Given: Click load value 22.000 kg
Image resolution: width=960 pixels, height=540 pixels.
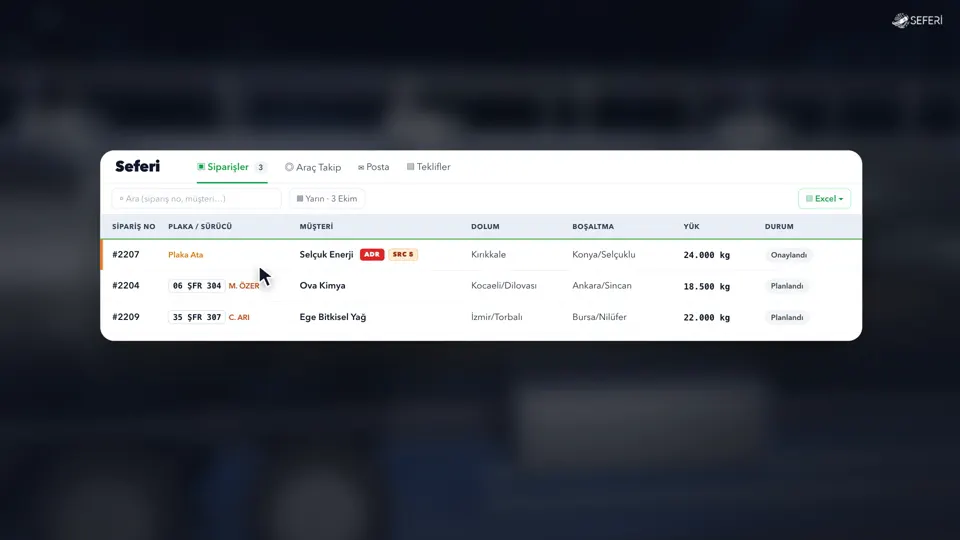Looking at the screenshot, I should (707, 318).
